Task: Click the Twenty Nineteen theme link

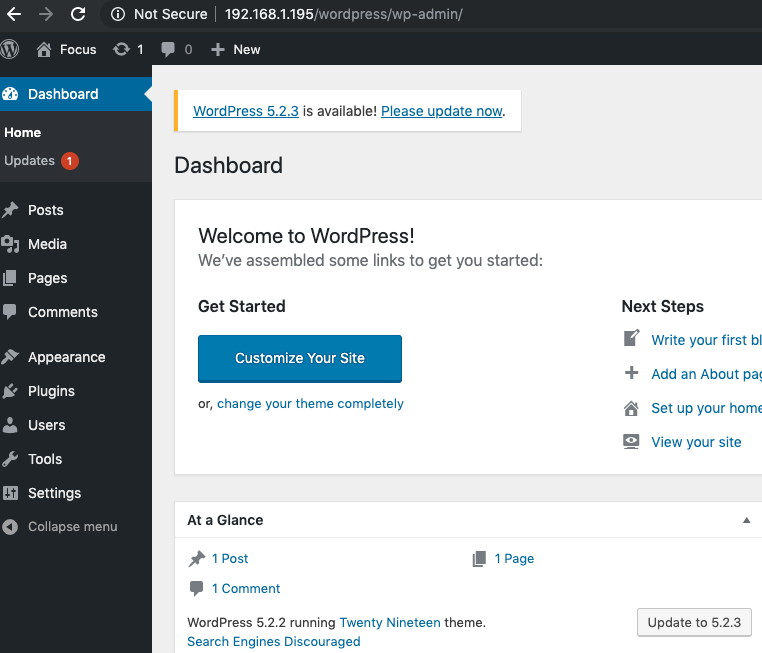Action: 390,622
